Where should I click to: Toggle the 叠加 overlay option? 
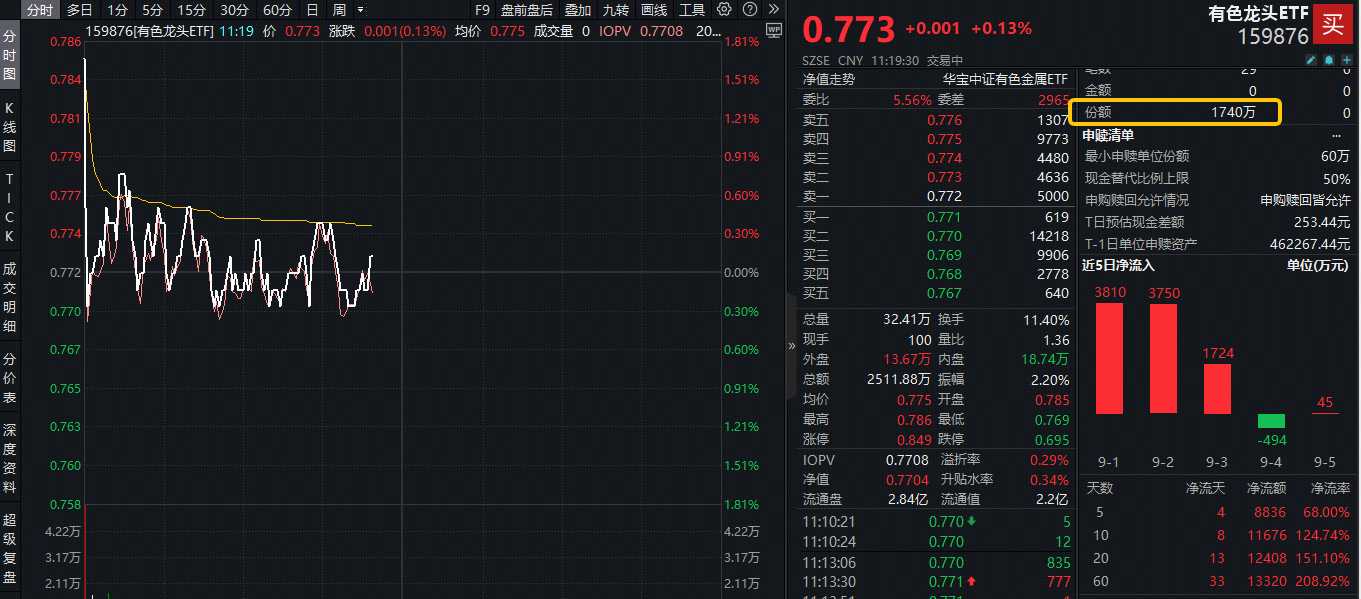pos(577,10)
